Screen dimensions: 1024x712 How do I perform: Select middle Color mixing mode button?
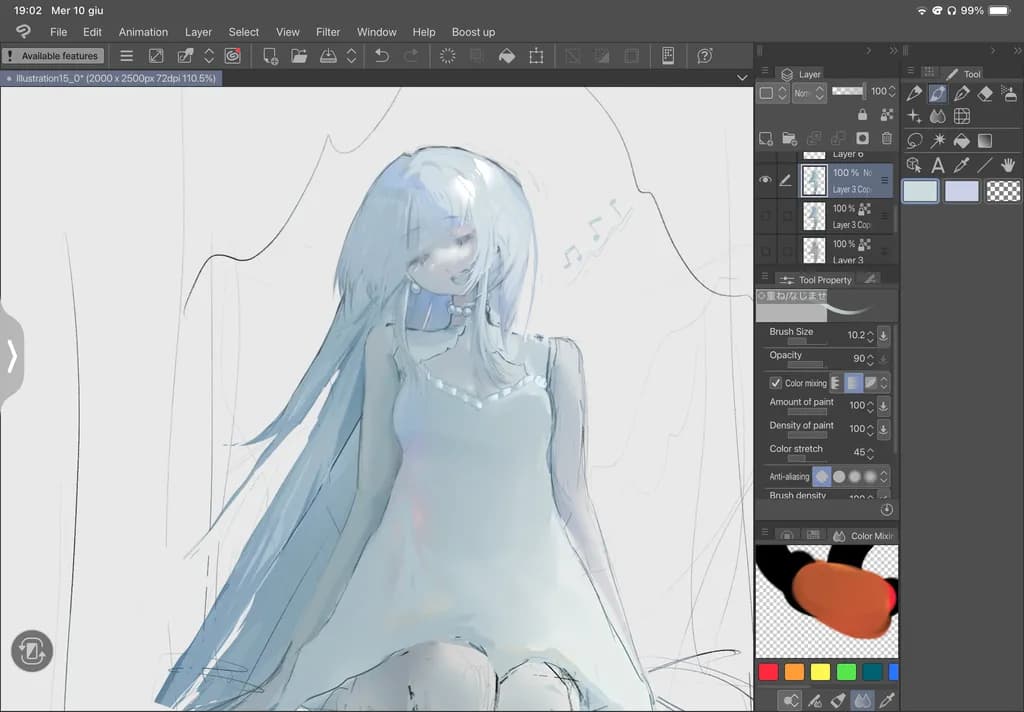pyautogui.click(x=853, y=383)
